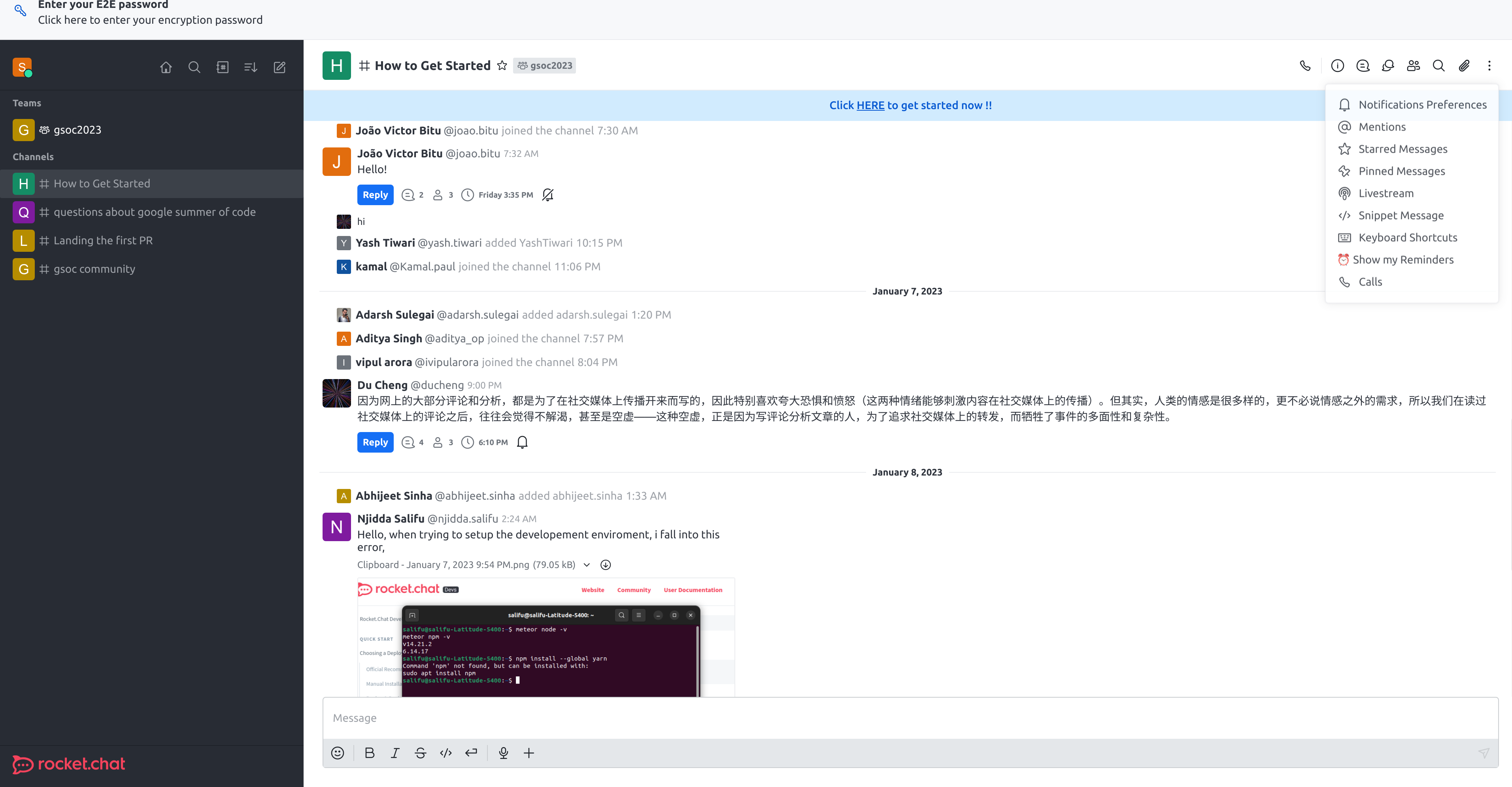1512x787 pixels.
Task: Unmute notifications on João's thread
Action: (x=547, y=194)
